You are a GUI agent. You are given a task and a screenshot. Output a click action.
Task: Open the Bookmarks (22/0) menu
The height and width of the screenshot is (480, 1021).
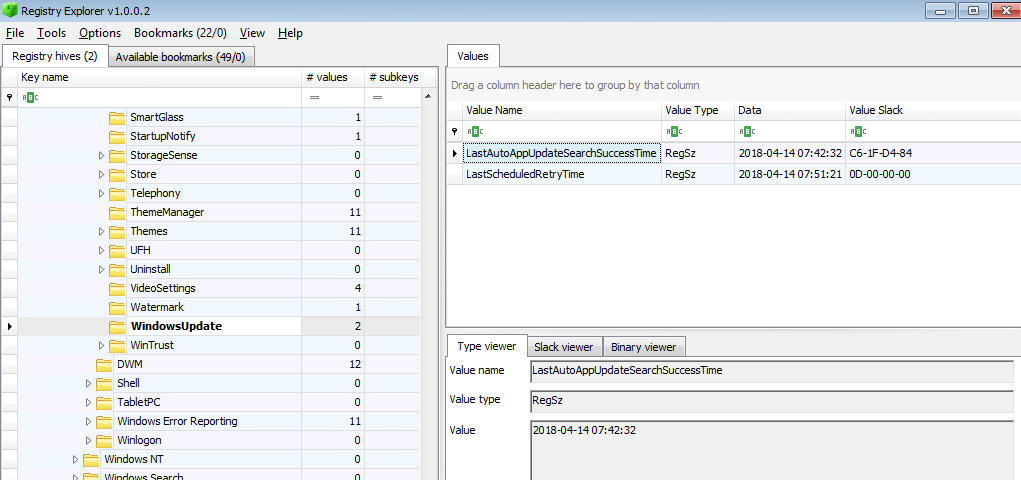(x=180, y=33)
